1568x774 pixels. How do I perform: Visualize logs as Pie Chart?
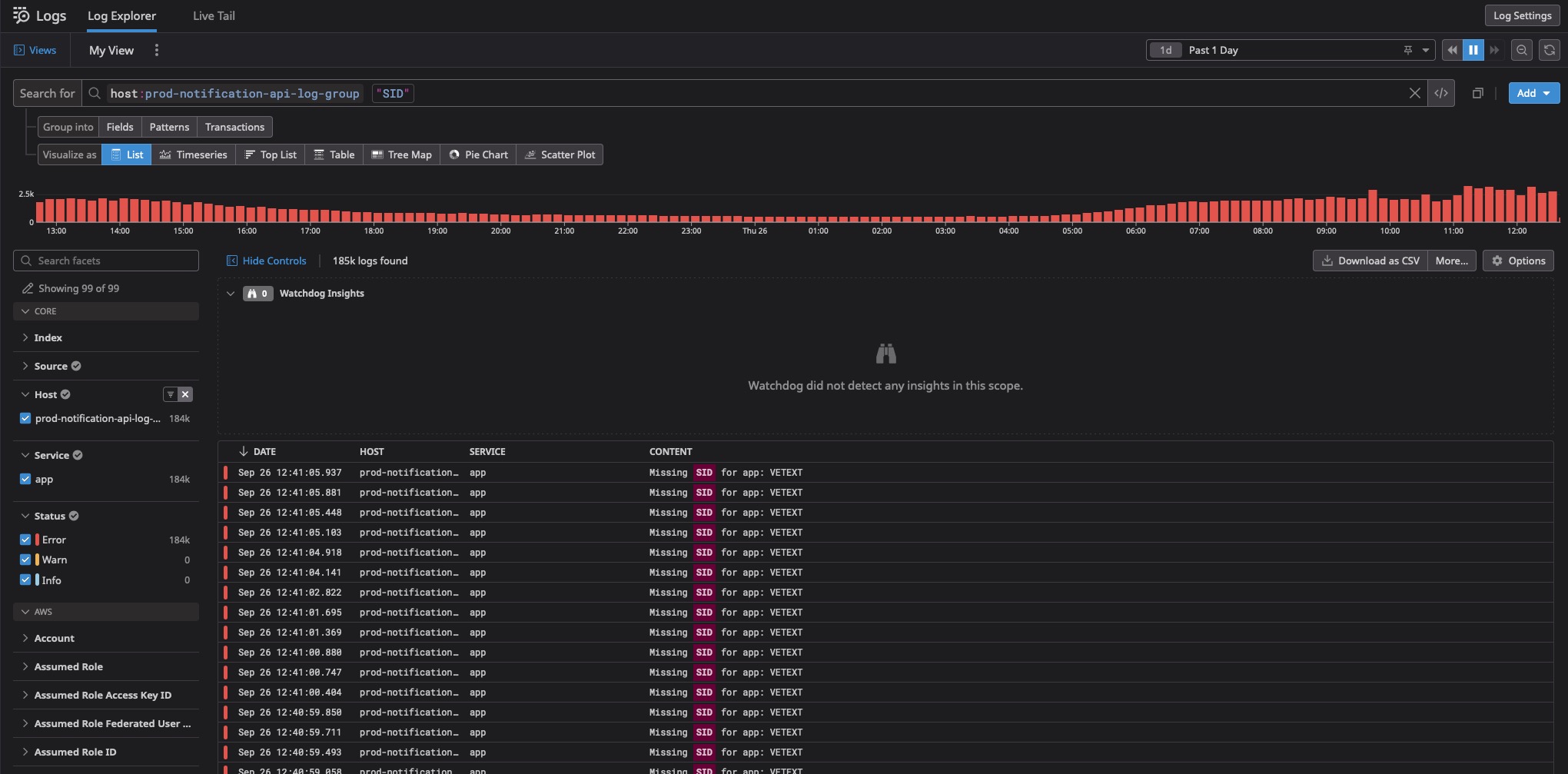[478, 154]
